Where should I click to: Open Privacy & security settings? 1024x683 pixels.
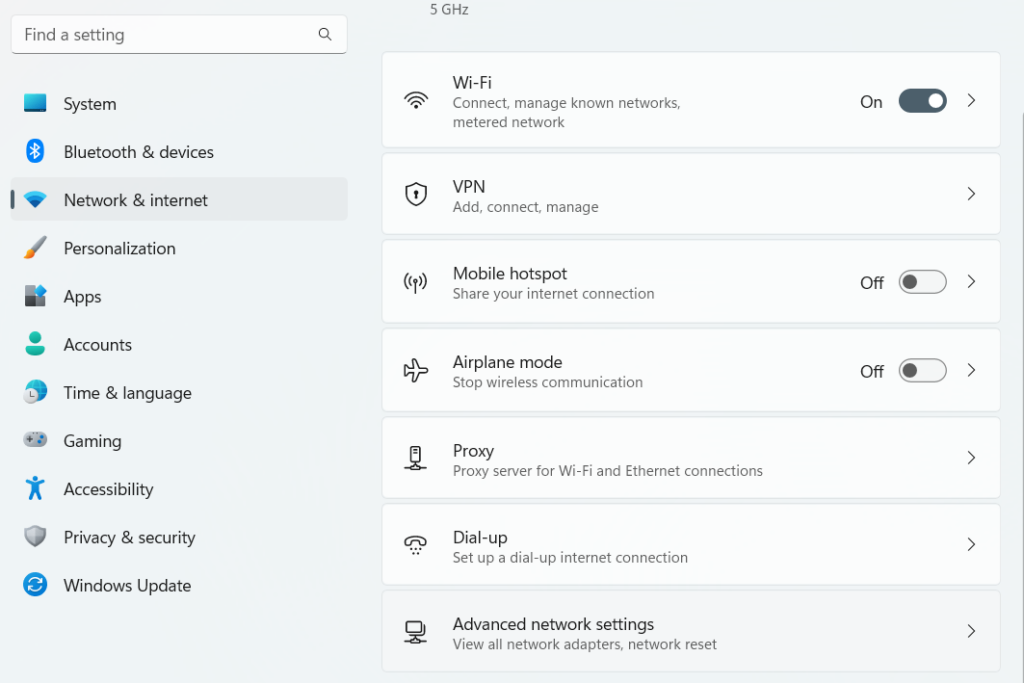point(179,537)
